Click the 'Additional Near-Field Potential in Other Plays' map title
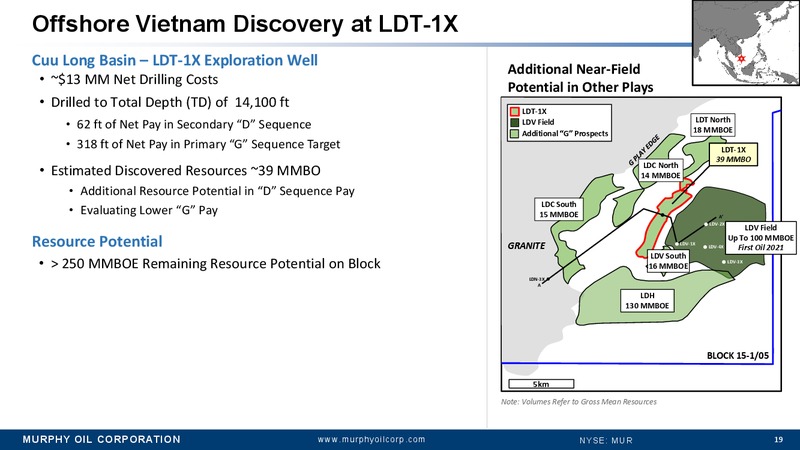800x450 pixels. [580, 78]
